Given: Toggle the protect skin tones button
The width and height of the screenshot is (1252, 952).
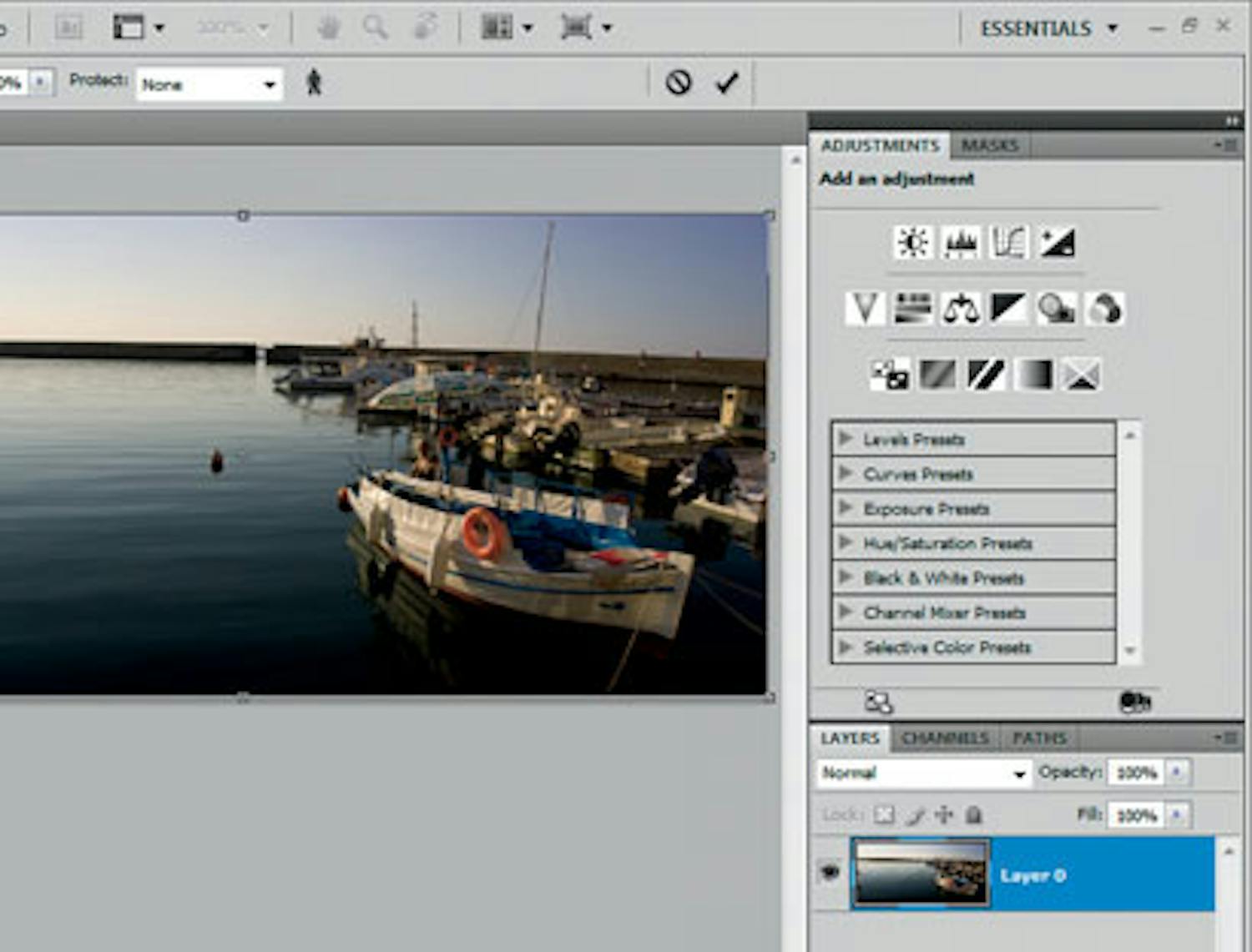Looking at the screenshot, I should (x=314, y=83).
